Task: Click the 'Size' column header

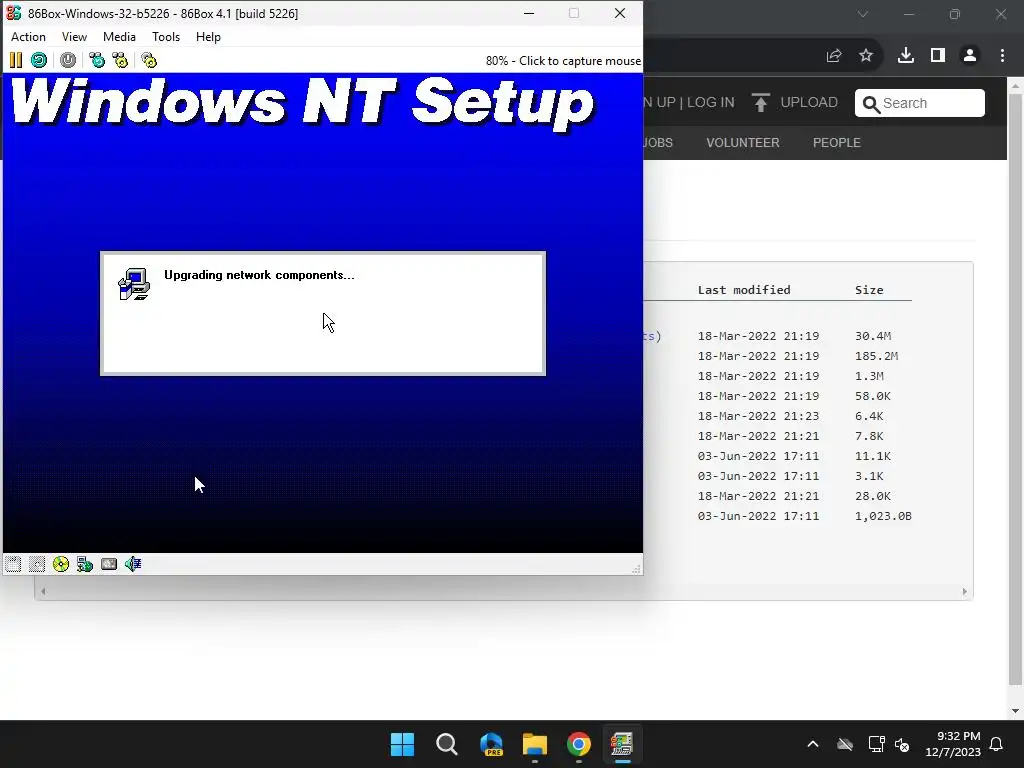Action: pos(869,290)
